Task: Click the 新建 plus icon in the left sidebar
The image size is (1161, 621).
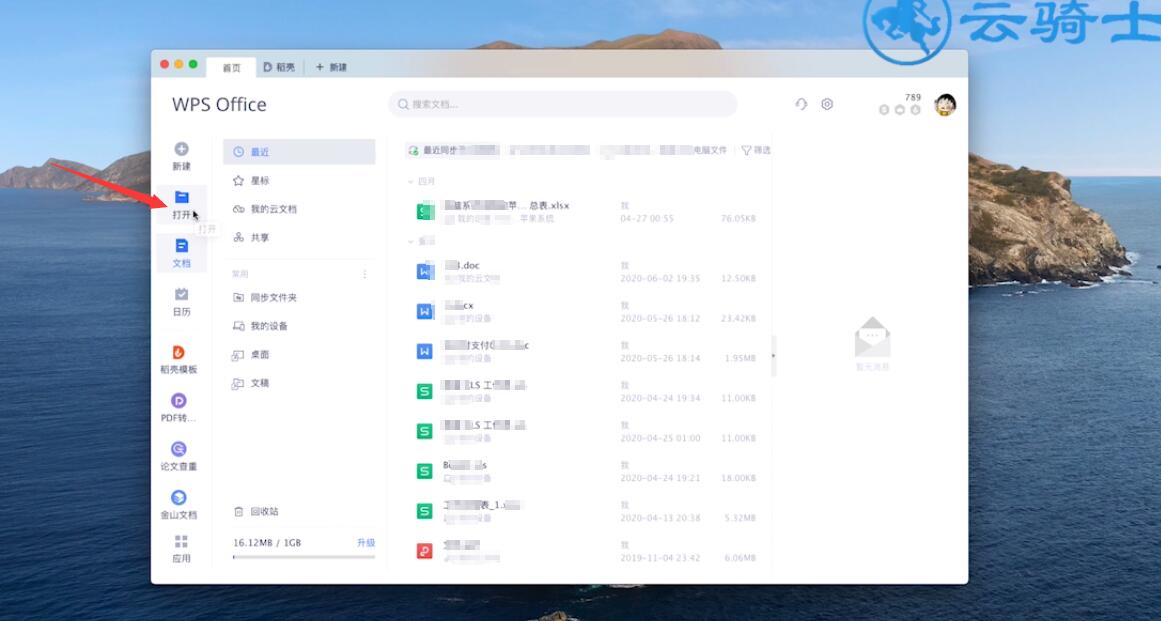Action: coord(181,149)
